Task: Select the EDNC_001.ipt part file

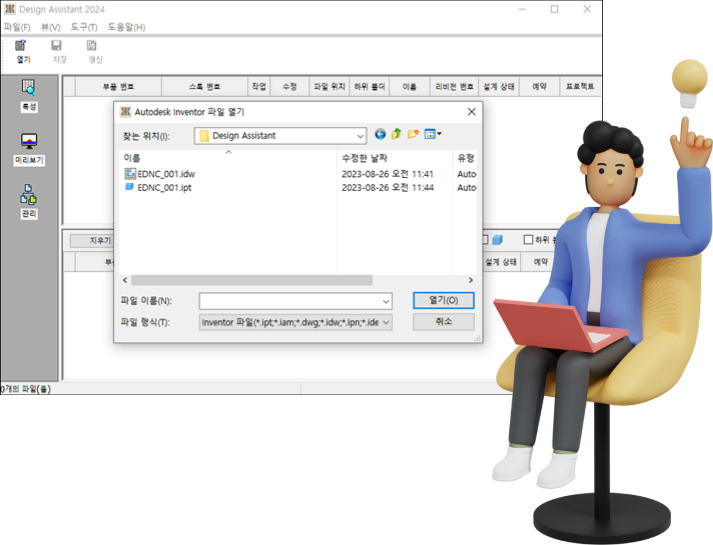Action: click(165, 187)
